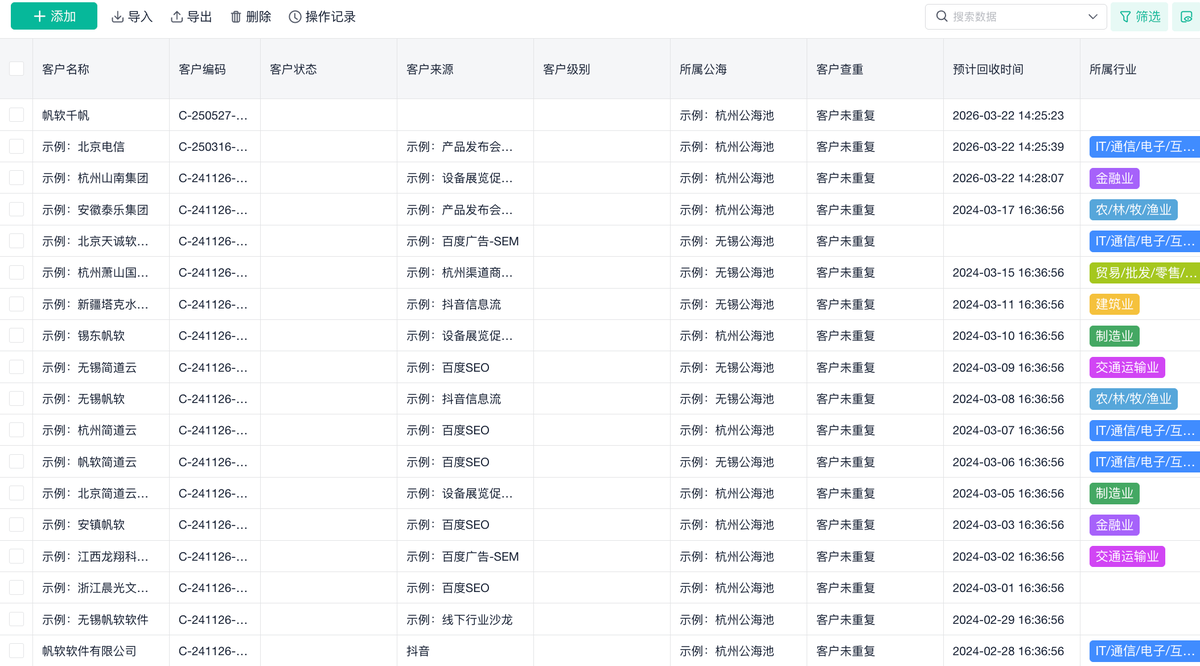Open customer 示例：北京电信
Screen dimensions: 1200x666
(x=83, y=146)
